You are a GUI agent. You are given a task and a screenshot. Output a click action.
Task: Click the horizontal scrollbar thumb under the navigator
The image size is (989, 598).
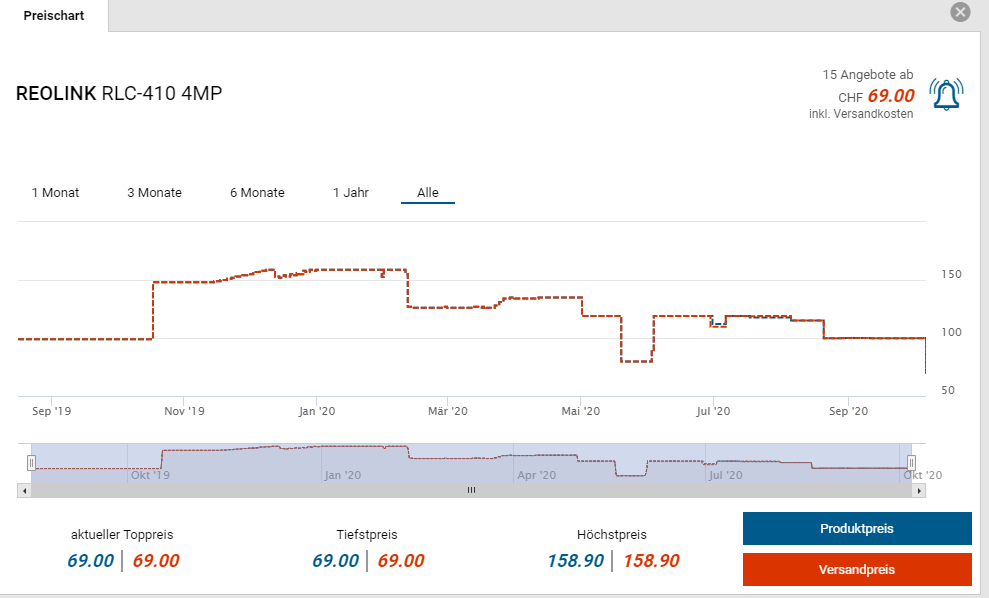(471, 490)
